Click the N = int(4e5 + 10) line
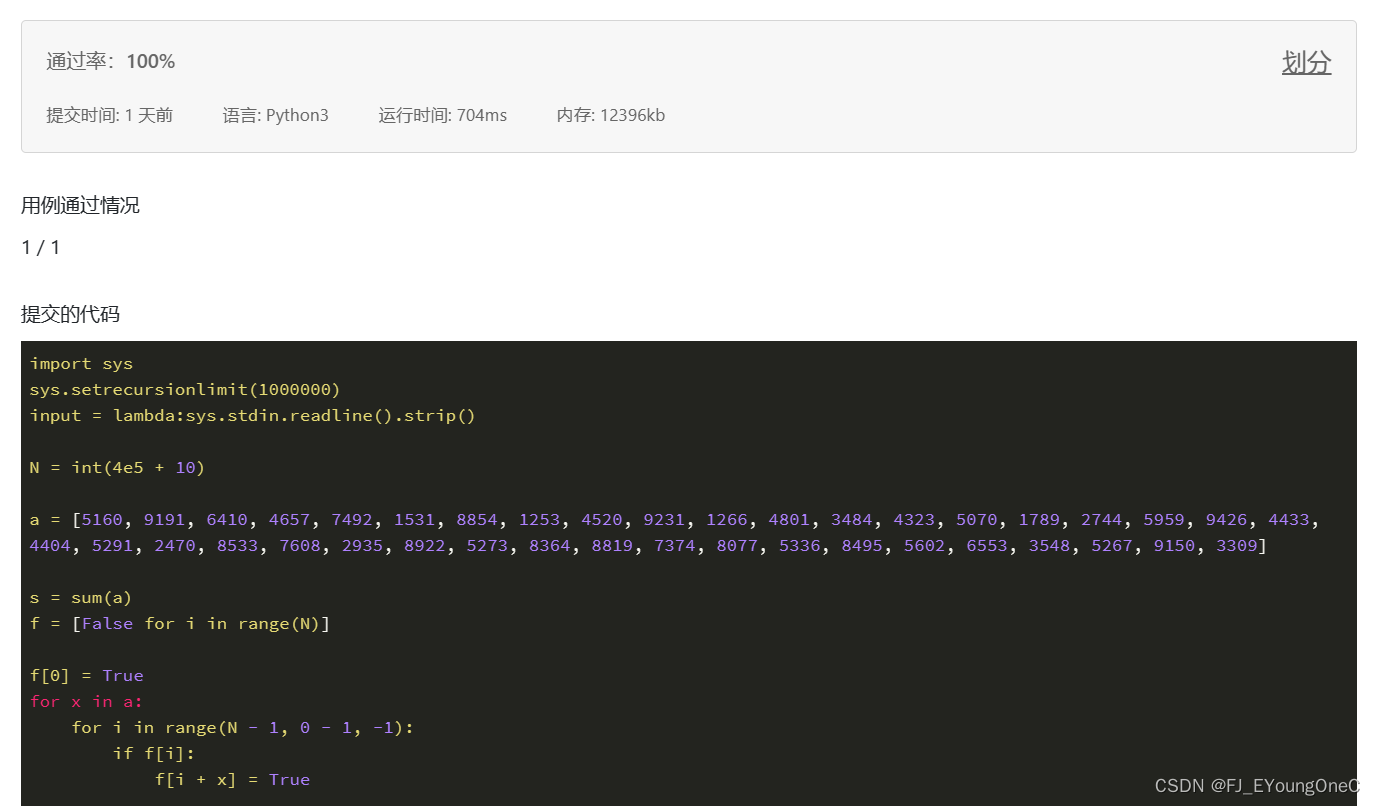 117,468
